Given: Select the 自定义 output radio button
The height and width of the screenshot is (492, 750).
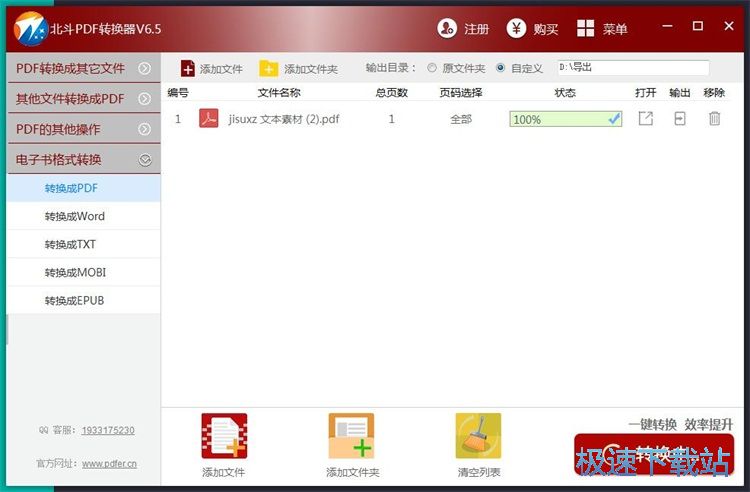Looking at the screenshot, I should click(x=500, y=68).
